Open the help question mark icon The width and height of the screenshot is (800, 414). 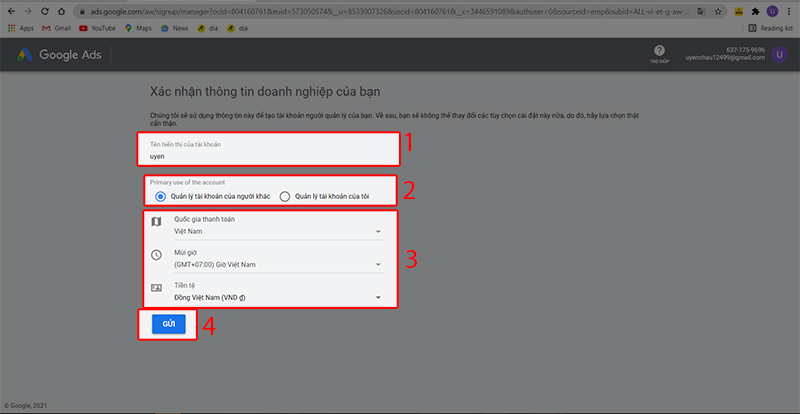pos(659,51)
